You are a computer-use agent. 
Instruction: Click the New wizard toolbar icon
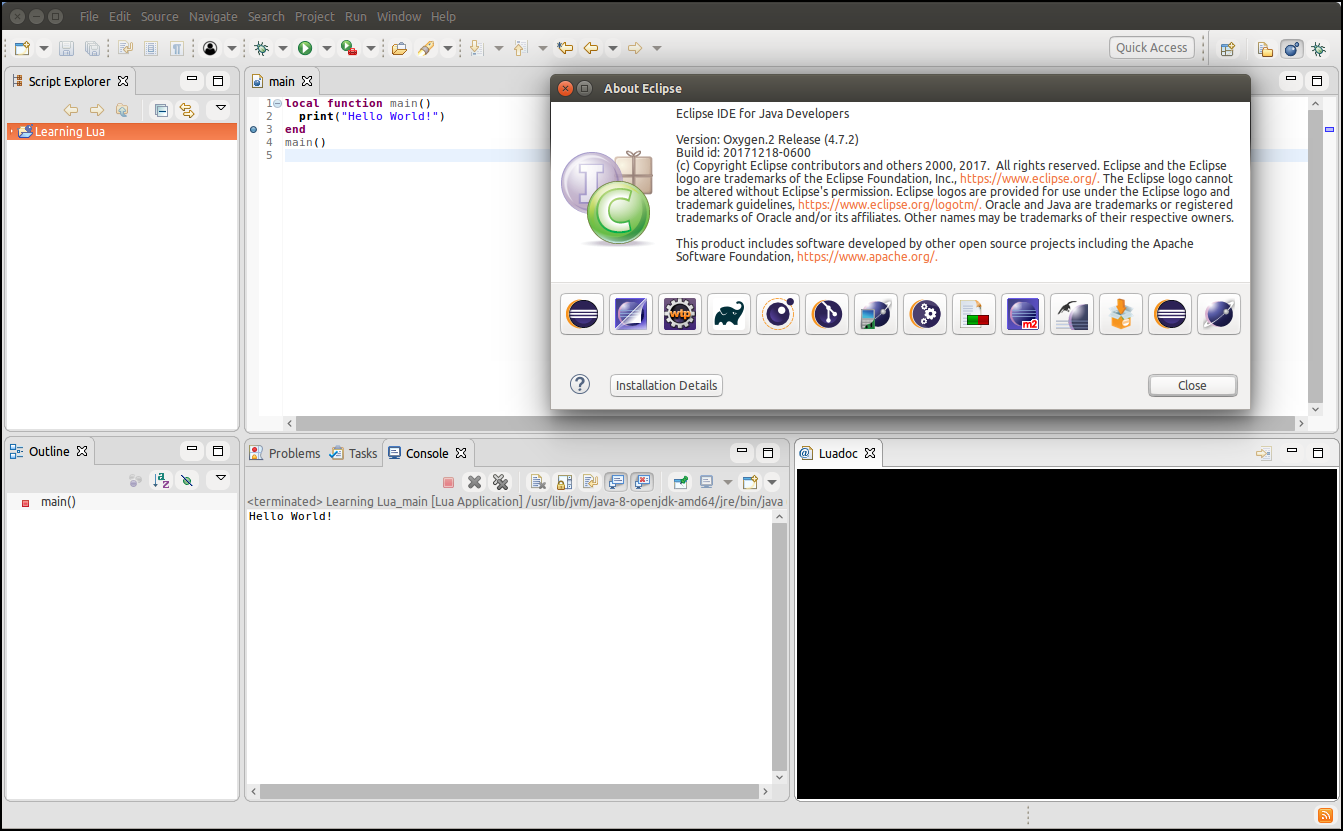point(22,48)
